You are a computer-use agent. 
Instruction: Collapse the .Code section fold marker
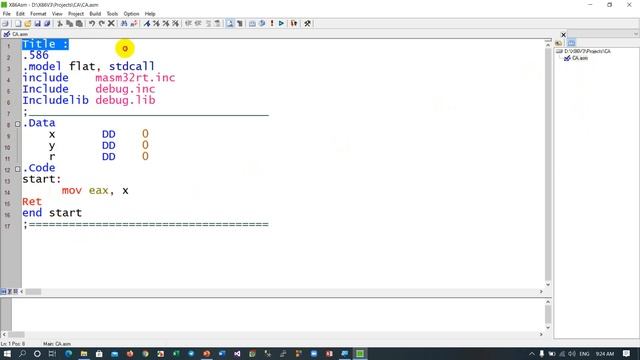coord(18,169)
